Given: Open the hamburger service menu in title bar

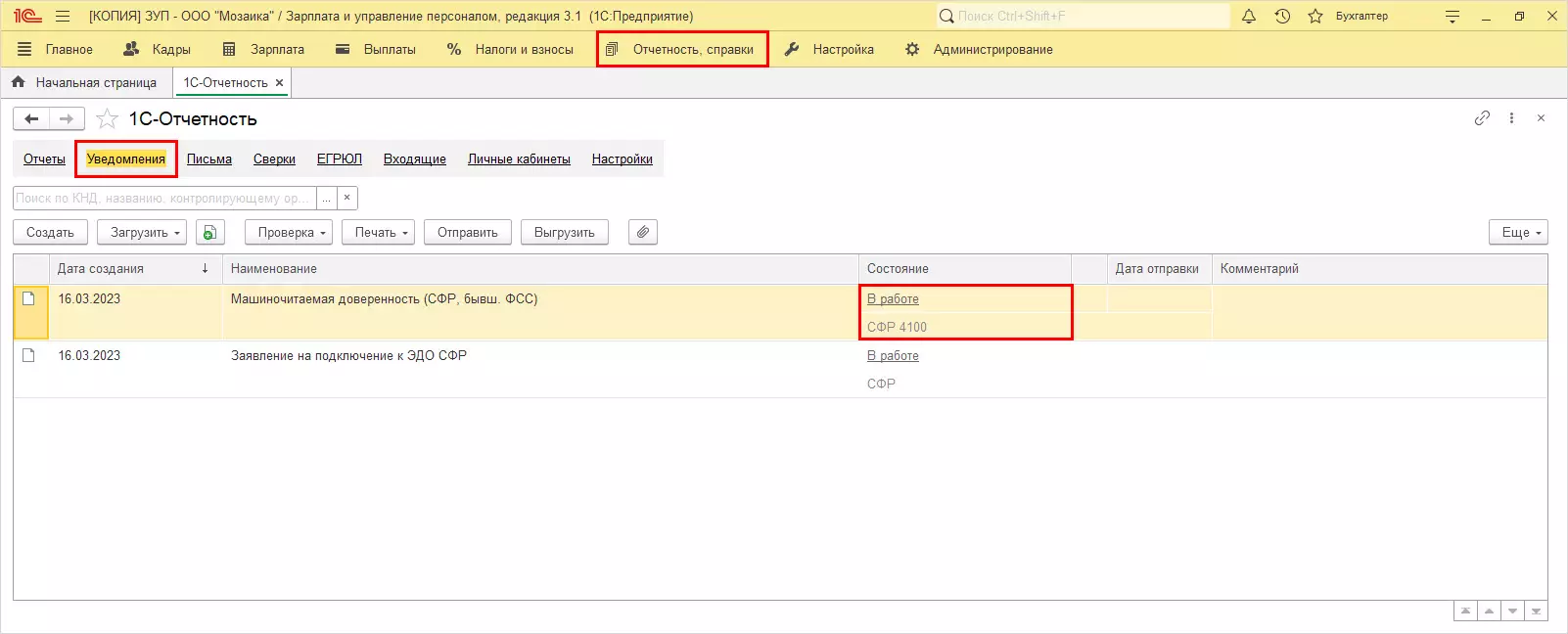Looking at the screenshot, I should pyautogui.click(x=63, y=16).
